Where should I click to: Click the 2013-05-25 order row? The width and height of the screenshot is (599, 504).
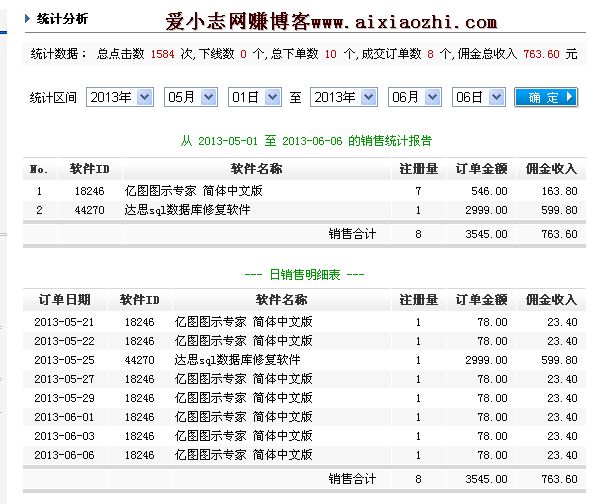[x=304, y=360]
